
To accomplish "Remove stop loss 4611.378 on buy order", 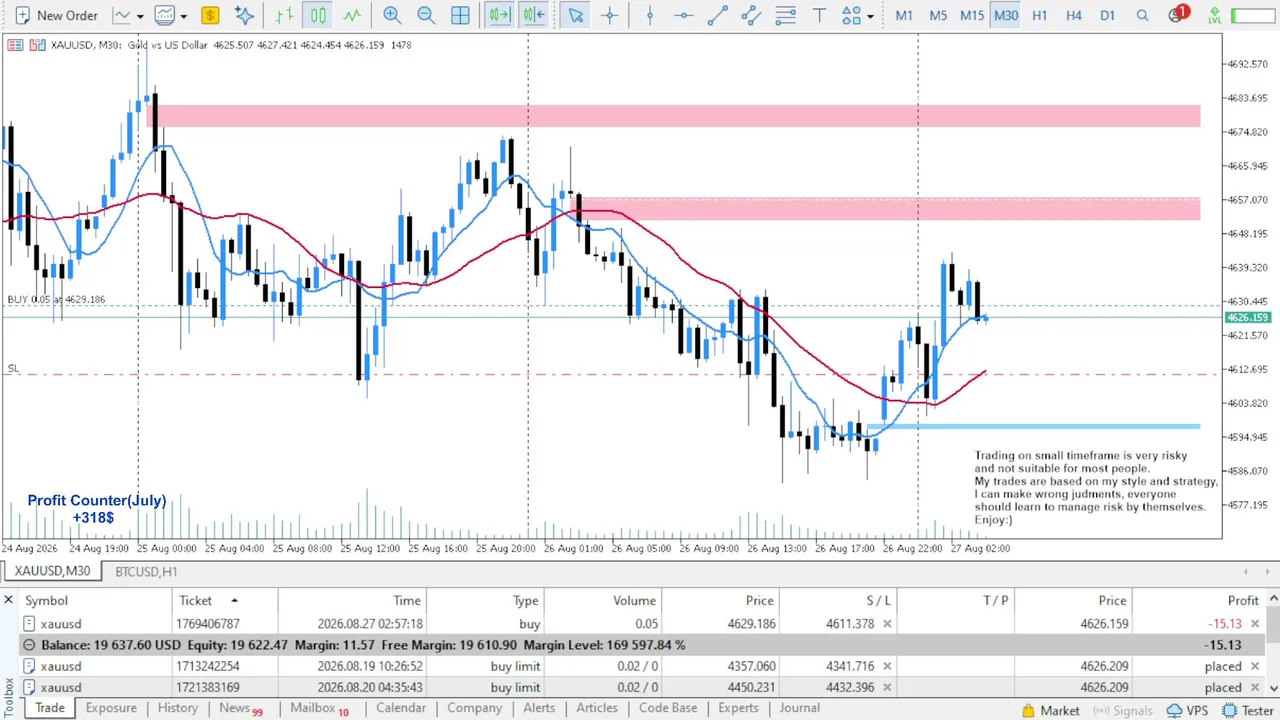I will coord(887,624).
